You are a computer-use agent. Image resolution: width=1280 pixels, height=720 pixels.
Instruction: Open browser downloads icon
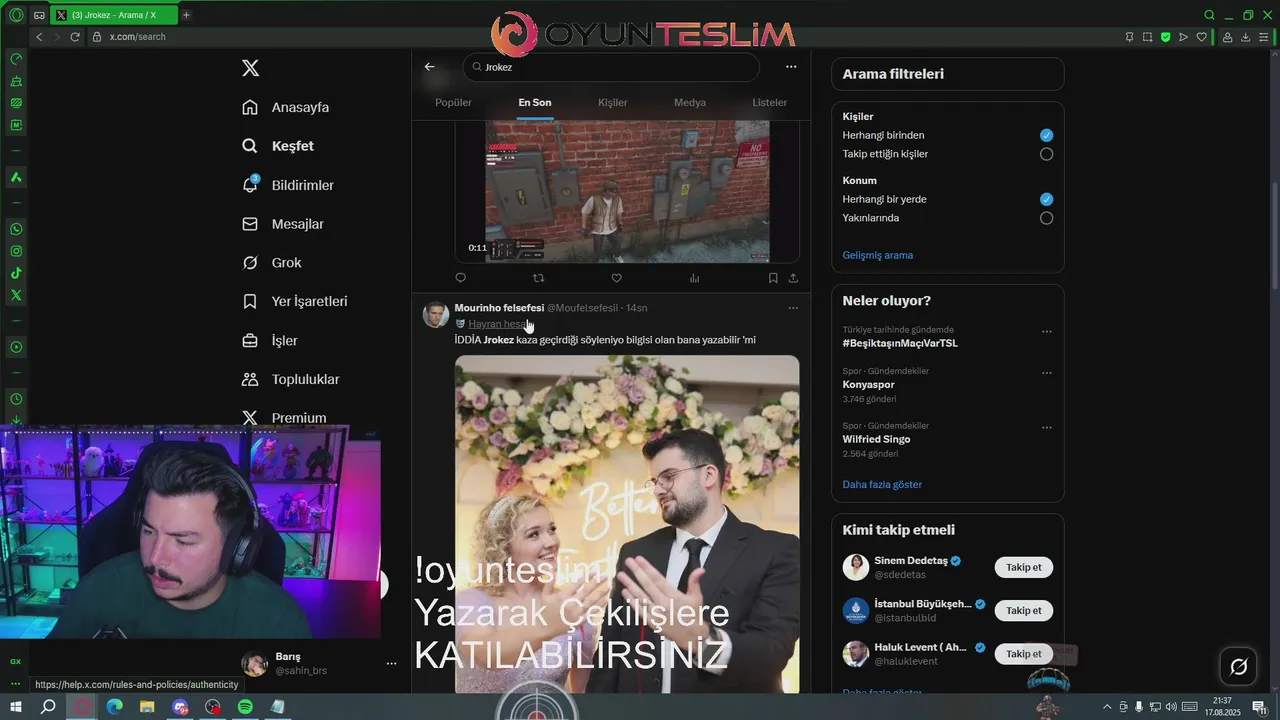point(1246,37)
